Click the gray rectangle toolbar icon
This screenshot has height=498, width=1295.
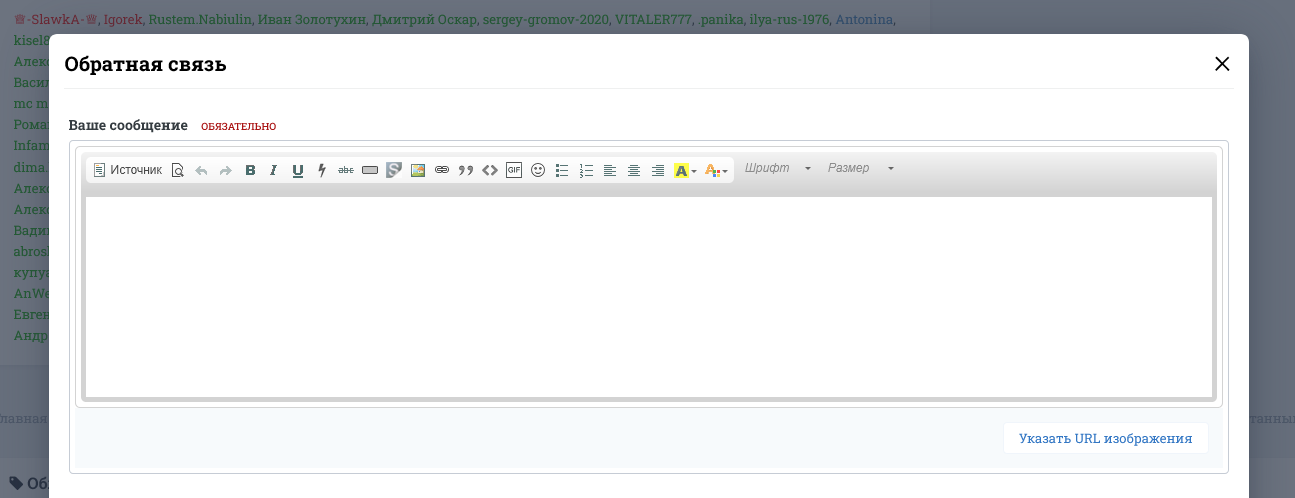pyautogui.click(x=370, y=170)
